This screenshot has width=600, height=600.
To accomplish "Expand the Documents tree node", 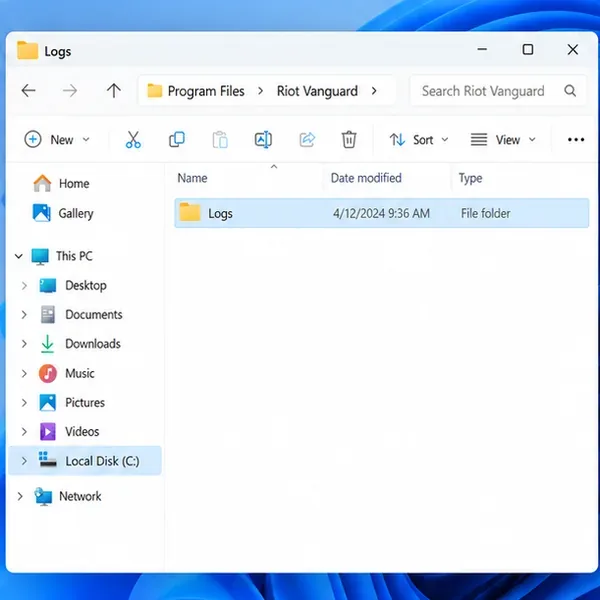I will [x=24, y=315].
